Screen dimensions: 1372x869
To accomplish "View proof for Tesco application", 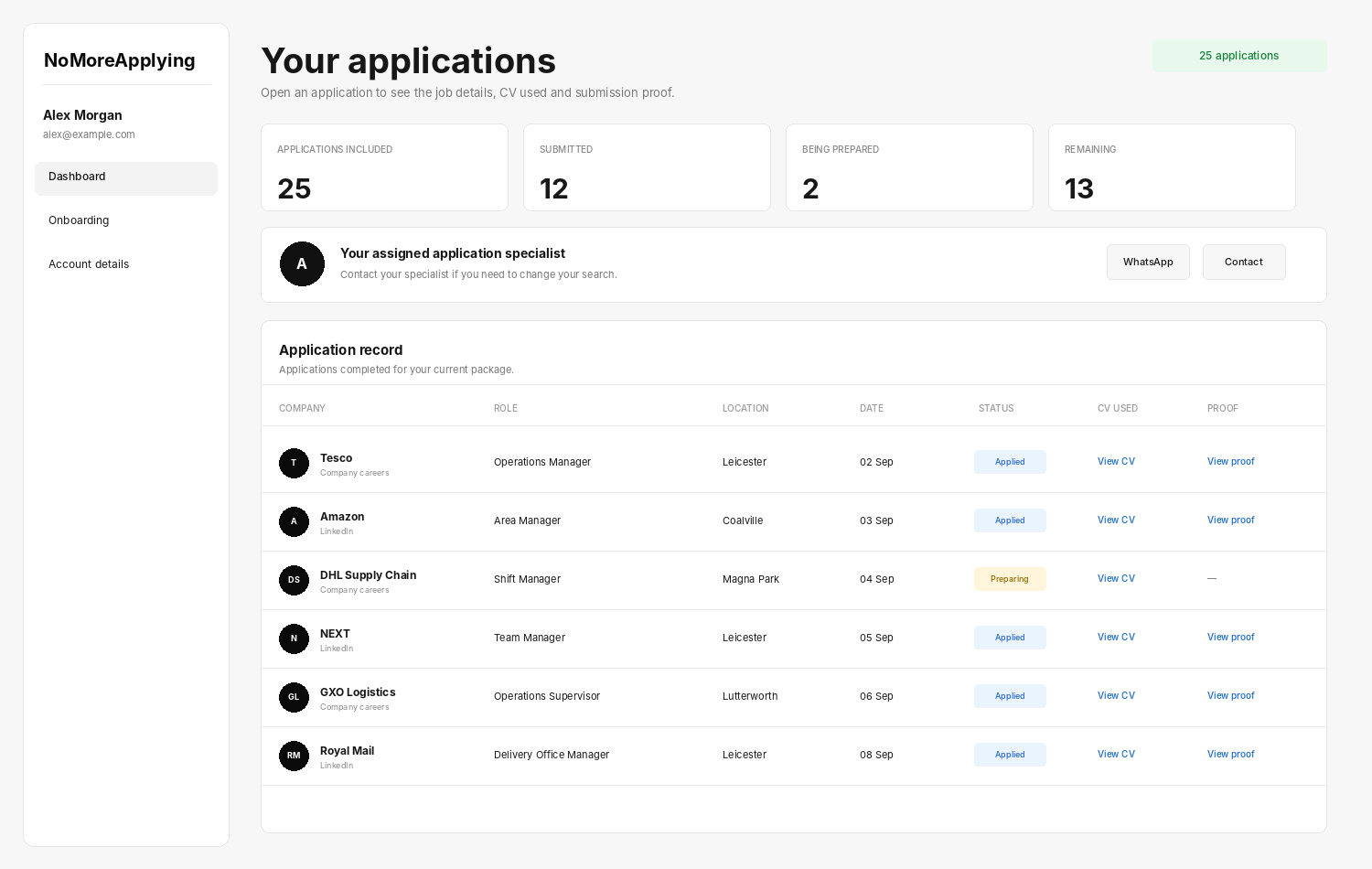I will (x=1231, y=461).
